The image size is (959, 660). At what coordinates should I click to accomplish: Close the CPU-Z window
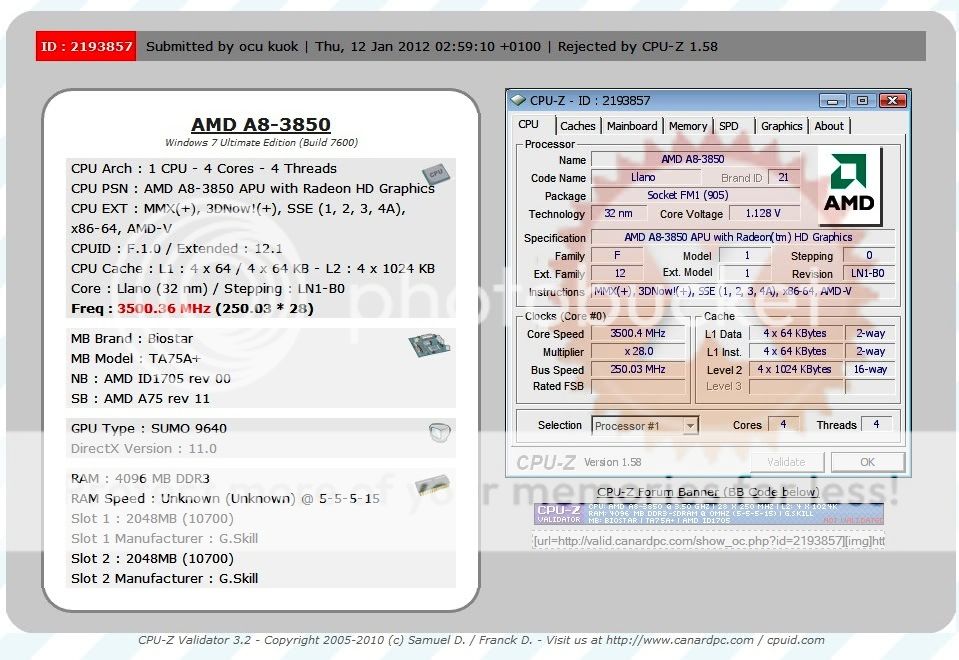point(892,100)
